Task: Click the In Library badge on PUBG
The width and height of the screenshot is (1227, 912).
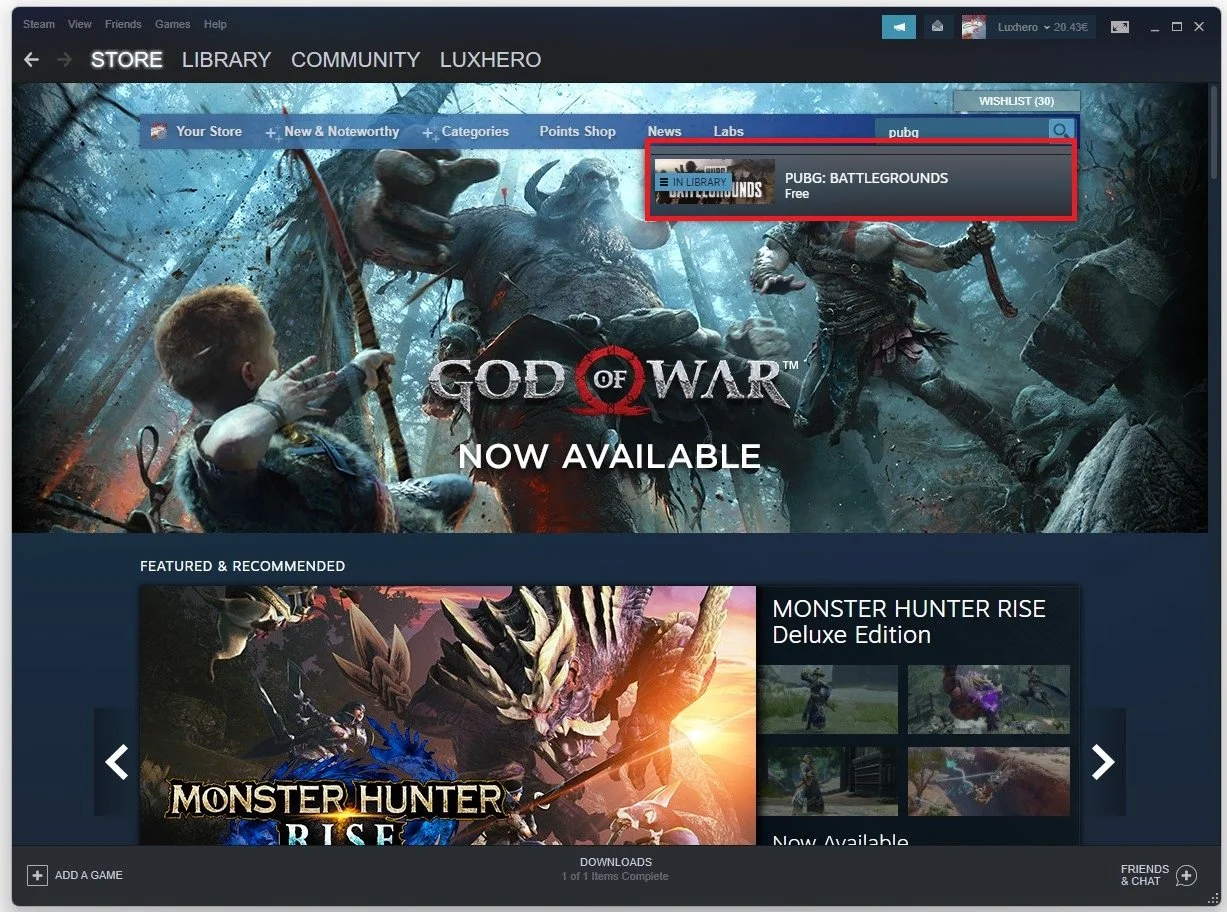Action: [693, 182]
